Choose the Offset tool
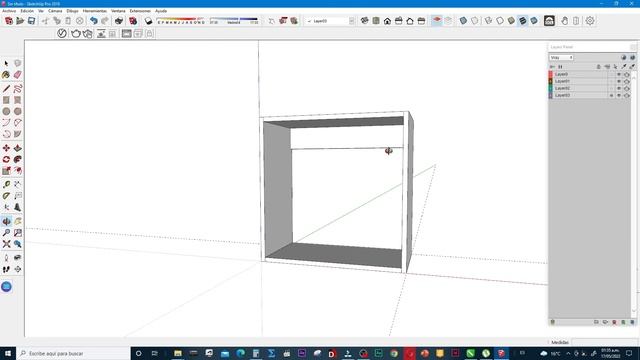This screenshot has width=640, height=360. pyautogui.click(x=18, y=171)
